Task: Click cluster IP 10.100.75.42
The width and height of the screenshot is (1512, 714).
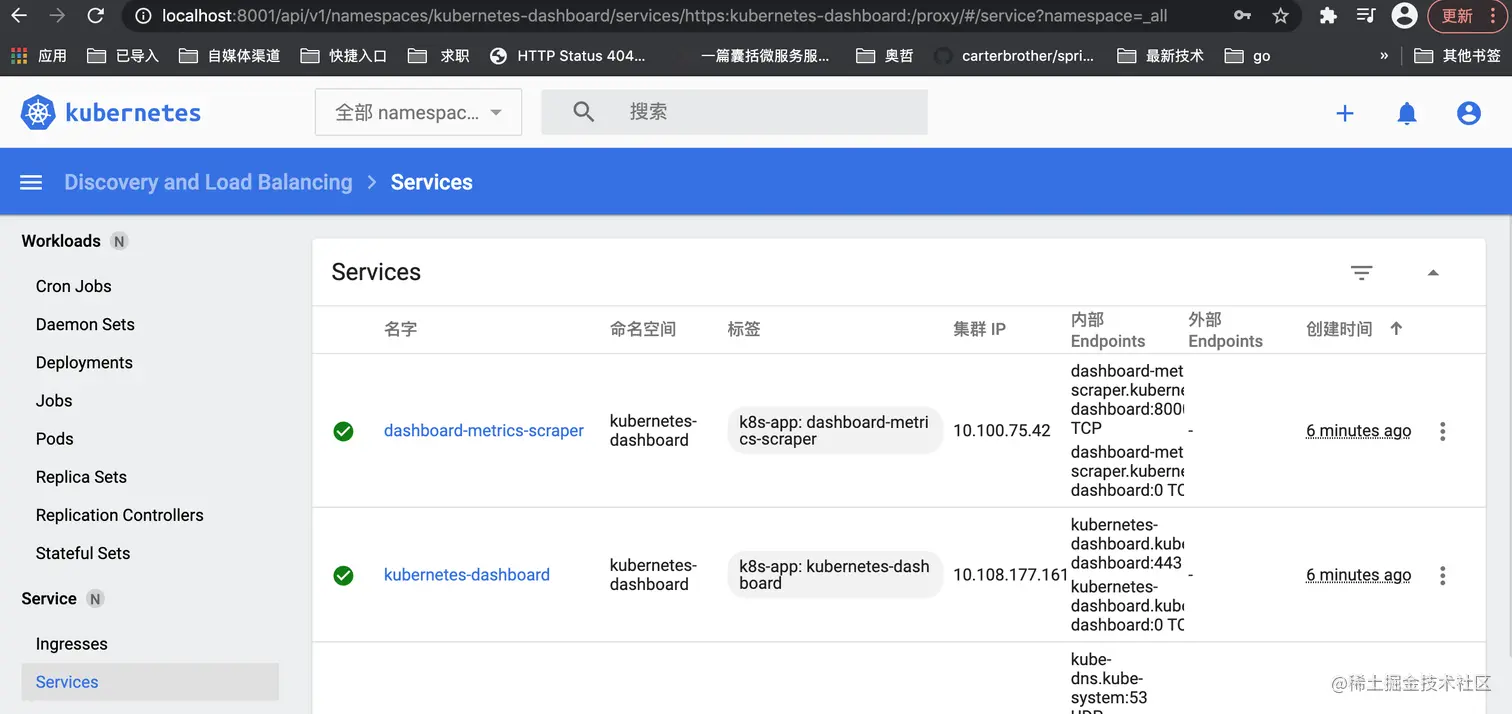Action: [1002, 431]
